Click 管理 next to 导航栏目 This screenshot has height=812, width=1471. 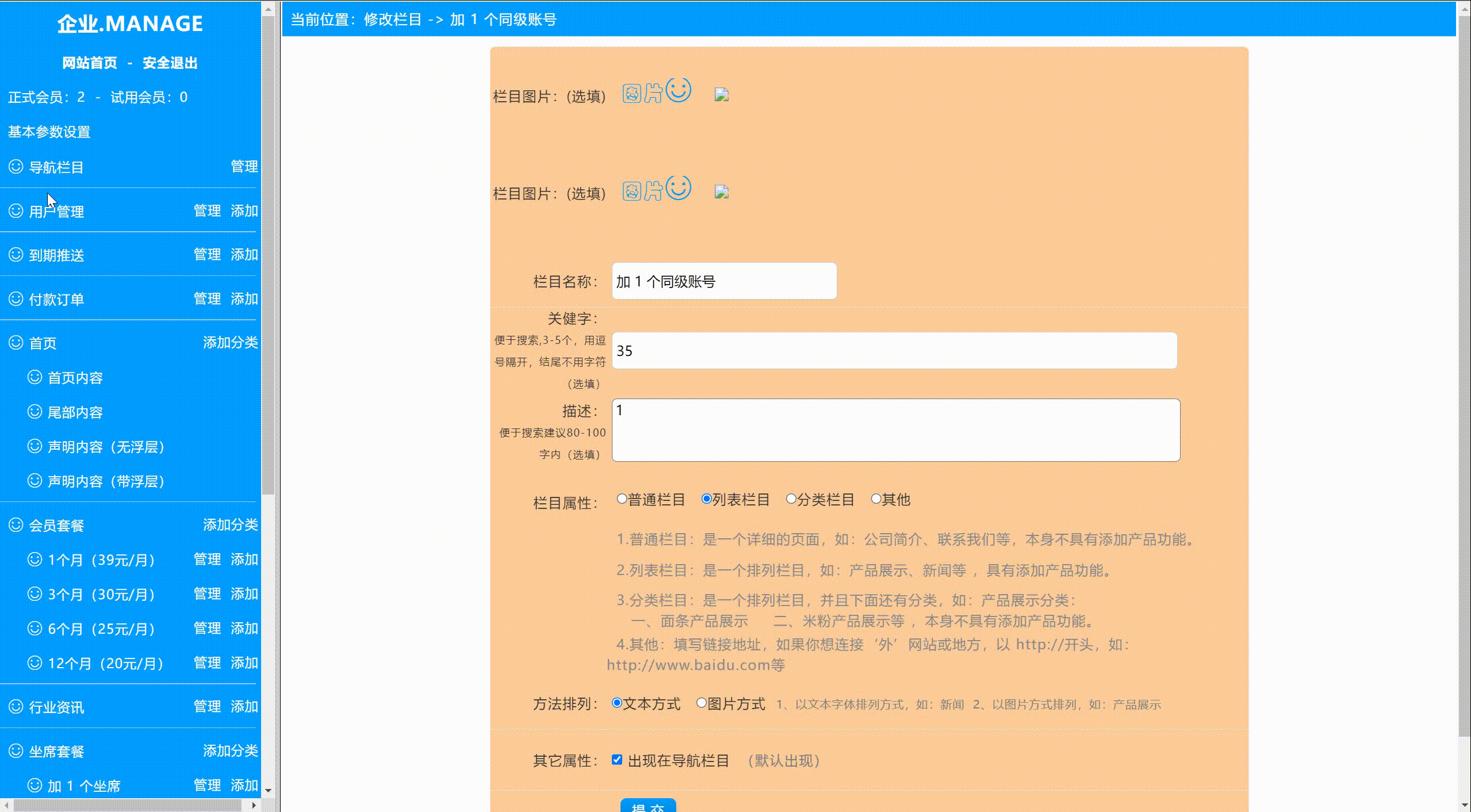pyautogui.click(x=244, y=166)
